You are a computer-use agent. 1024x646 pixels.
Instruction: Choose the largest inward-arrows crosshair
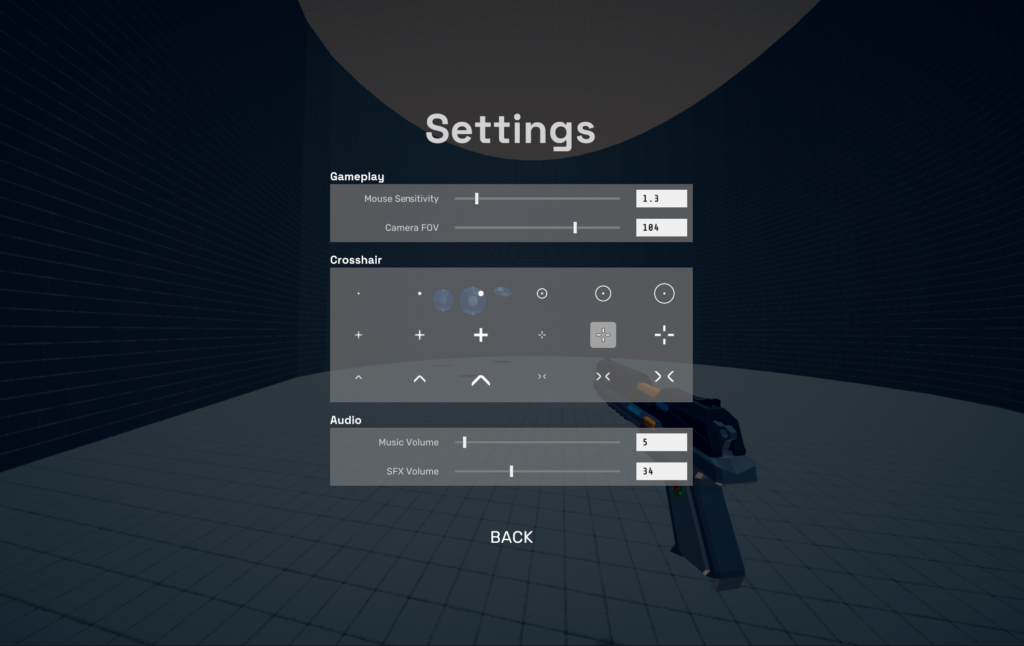[x=664, y=376]
